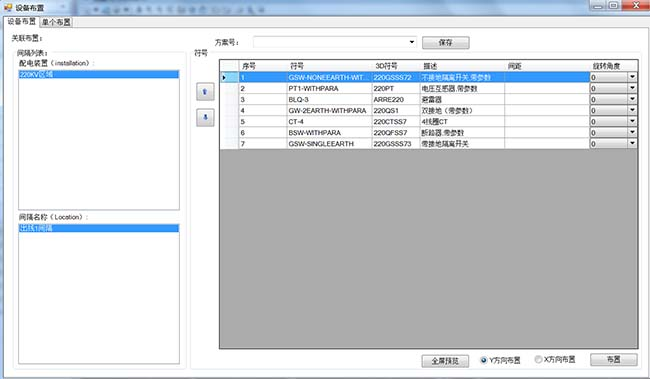
Task: Select Y方向布置 radio button
Action: [x=483, y=360]
